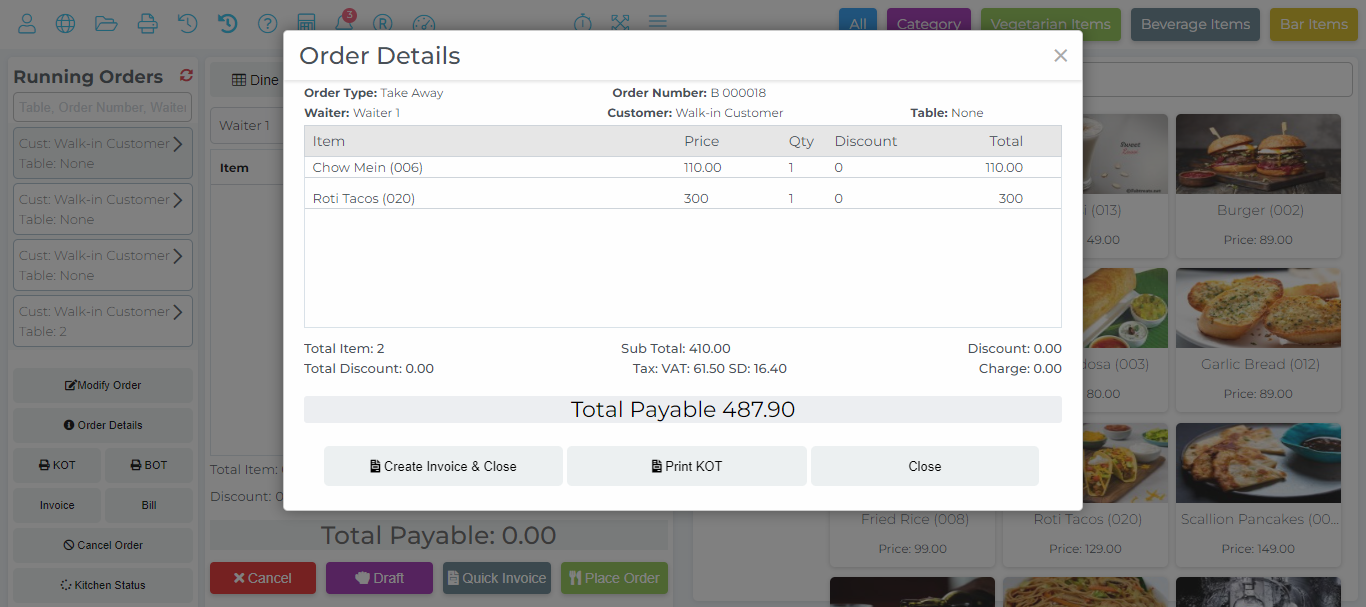Click the Close button in the dialog footer
This screenshot has width=1366, height=607.
click(924, 466)
